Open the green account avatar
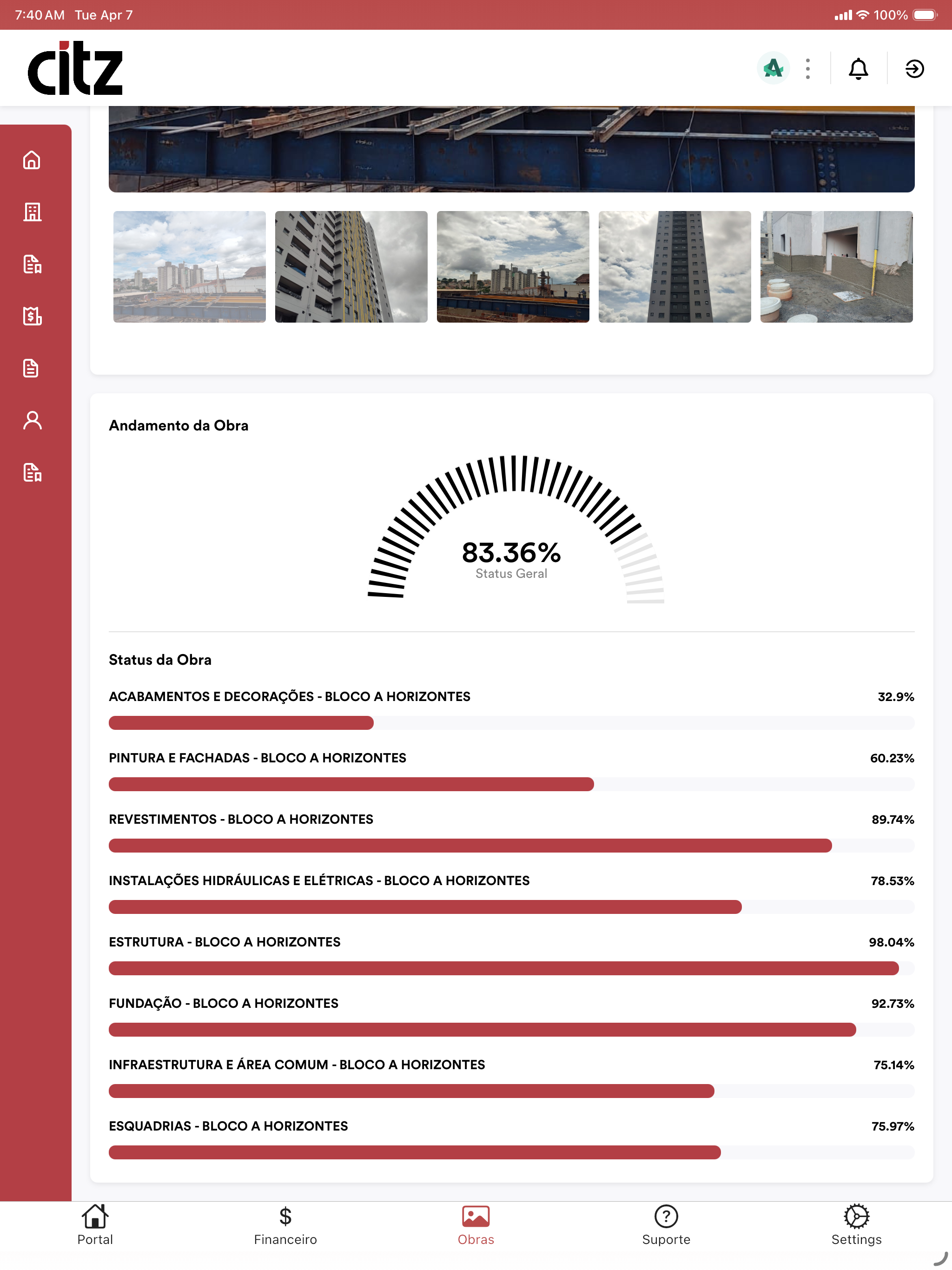Image resolution: width=952 pixels, height=1270 pixels. point(773,68)
